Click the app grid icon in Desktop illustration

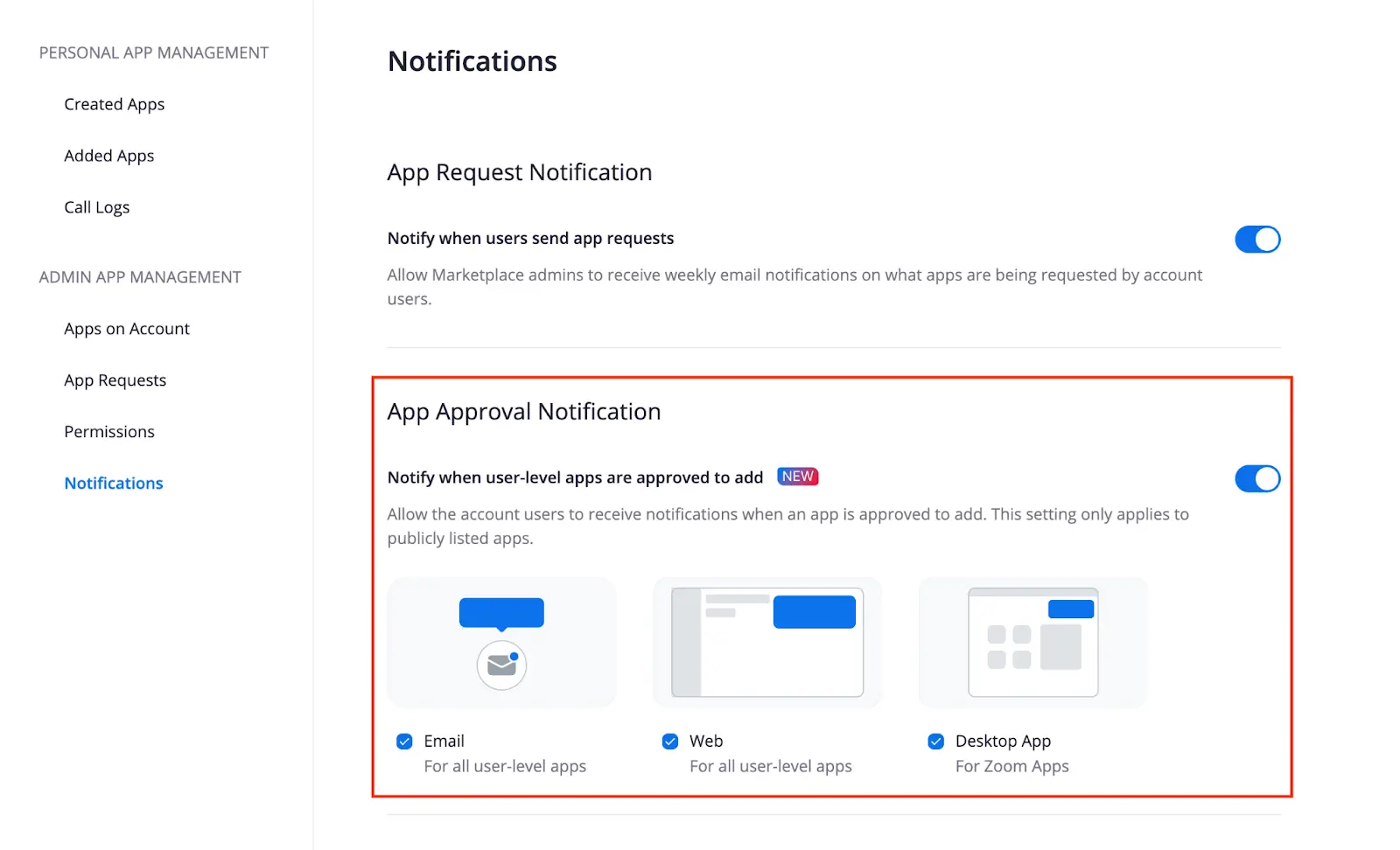1011,645
